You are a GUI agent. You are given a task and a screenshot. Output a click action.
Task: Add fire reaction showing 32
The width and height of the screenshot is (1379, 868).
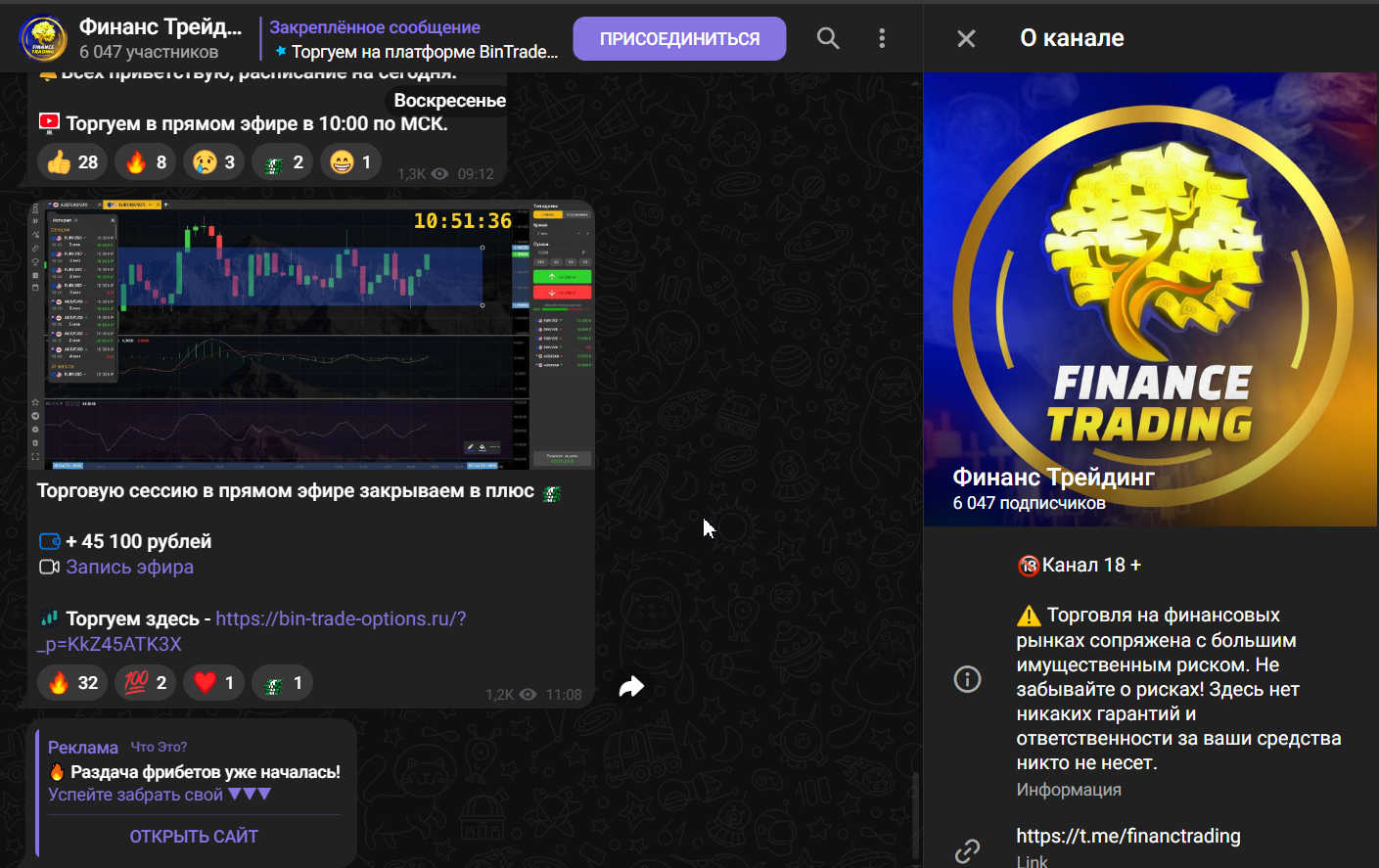point(72,682)
